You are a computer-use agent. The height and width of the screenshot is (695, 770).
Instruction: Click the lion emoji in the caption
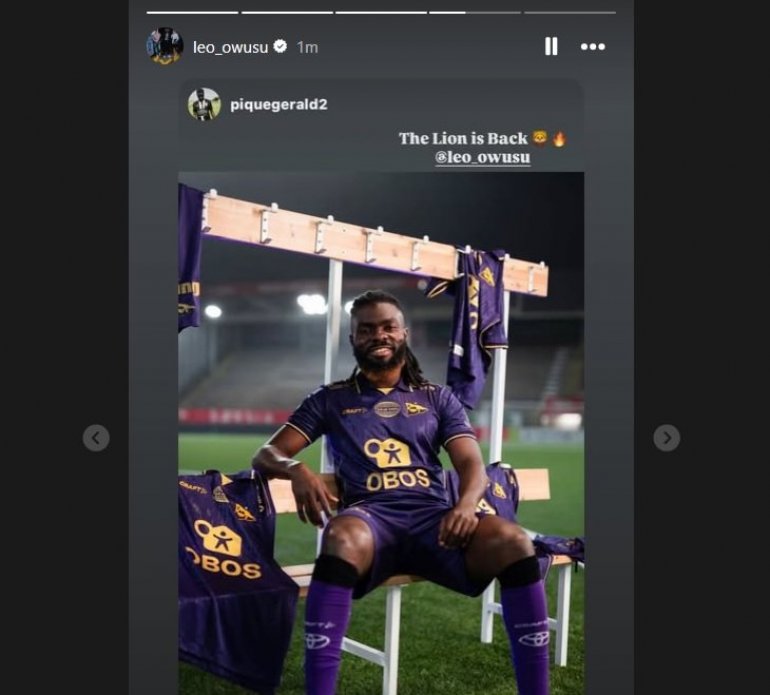[540, 139]
